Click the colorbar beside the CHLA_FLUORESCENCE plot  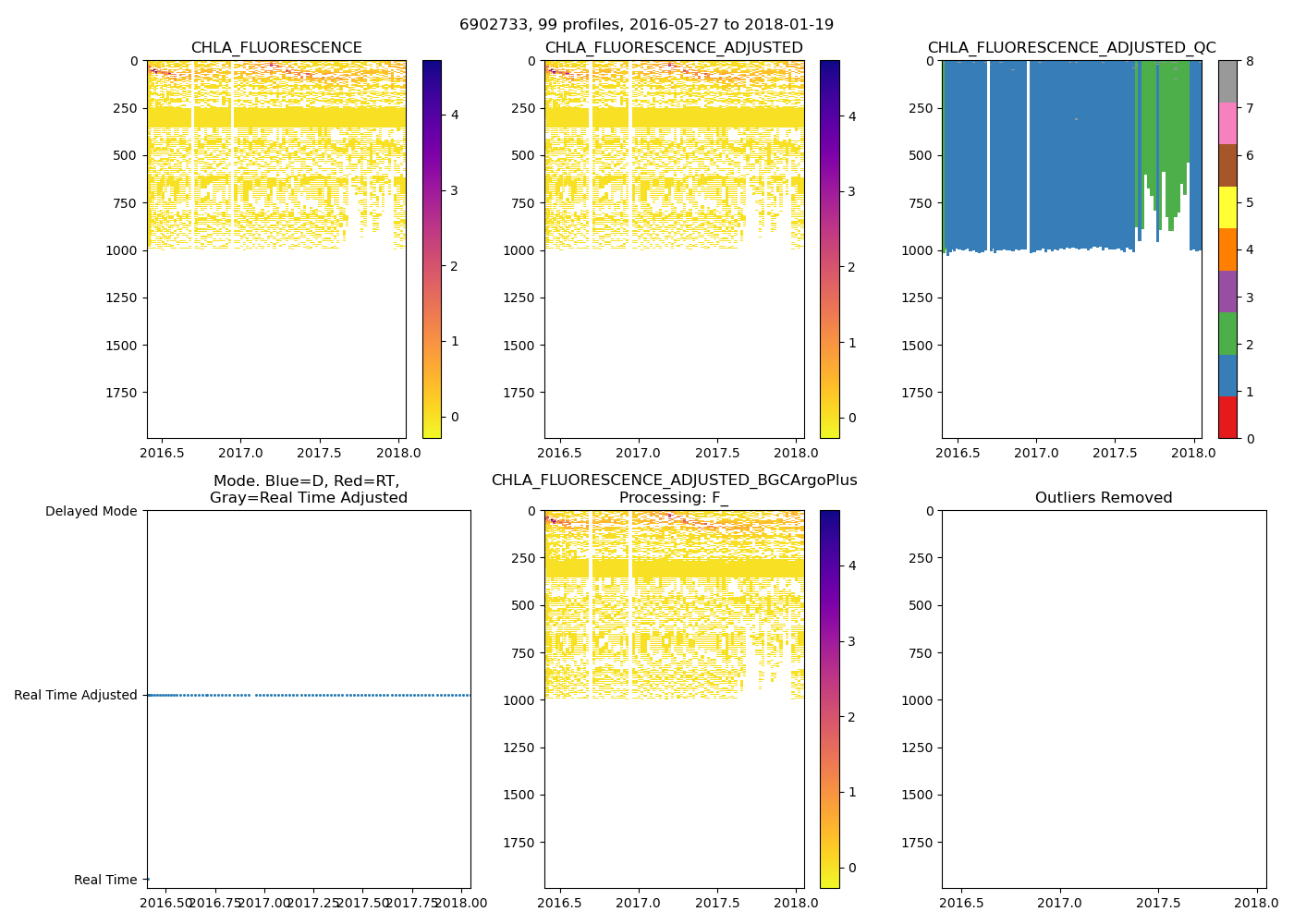432,249
